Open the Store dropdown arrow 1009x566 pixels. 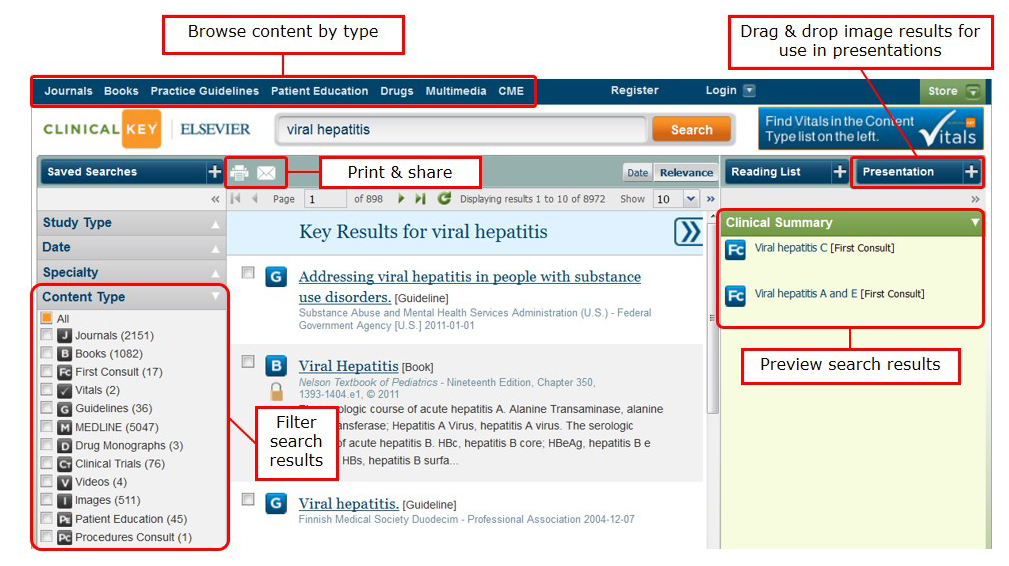coord(973,91)
